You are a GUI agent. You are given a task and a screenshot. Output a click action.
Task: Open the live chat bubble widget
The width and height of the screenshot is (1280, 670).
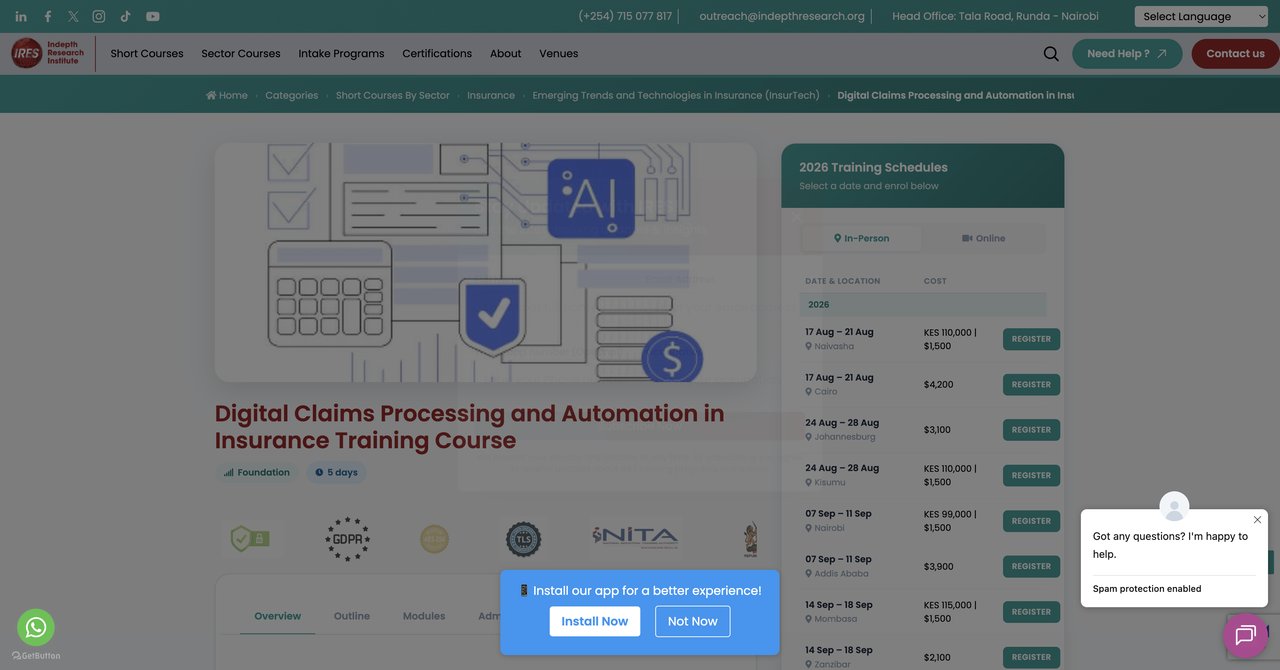[x=1245, y=635]
